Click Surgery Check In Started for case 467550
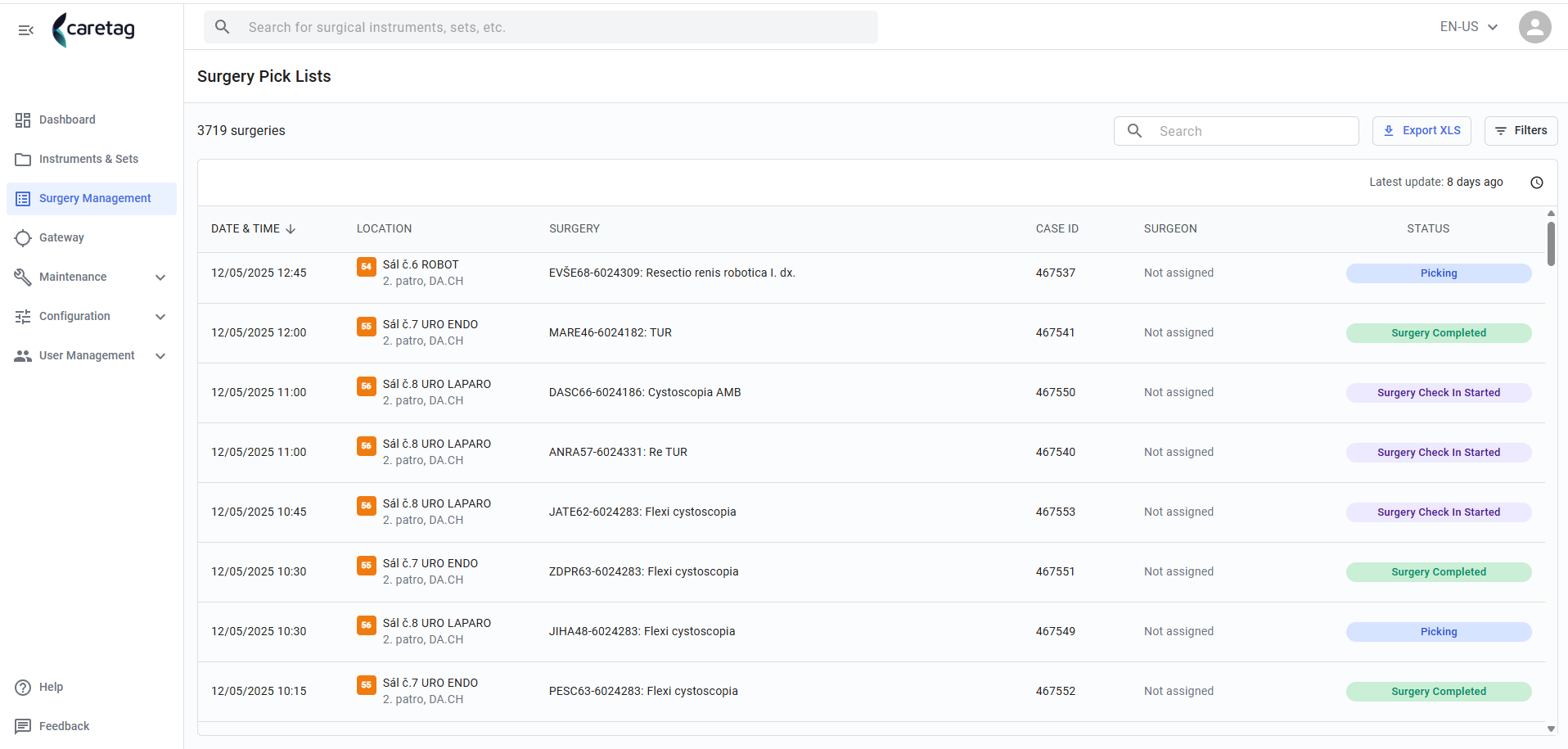The width and height of the screenshot is (1568, 749). coord(1439,393)
